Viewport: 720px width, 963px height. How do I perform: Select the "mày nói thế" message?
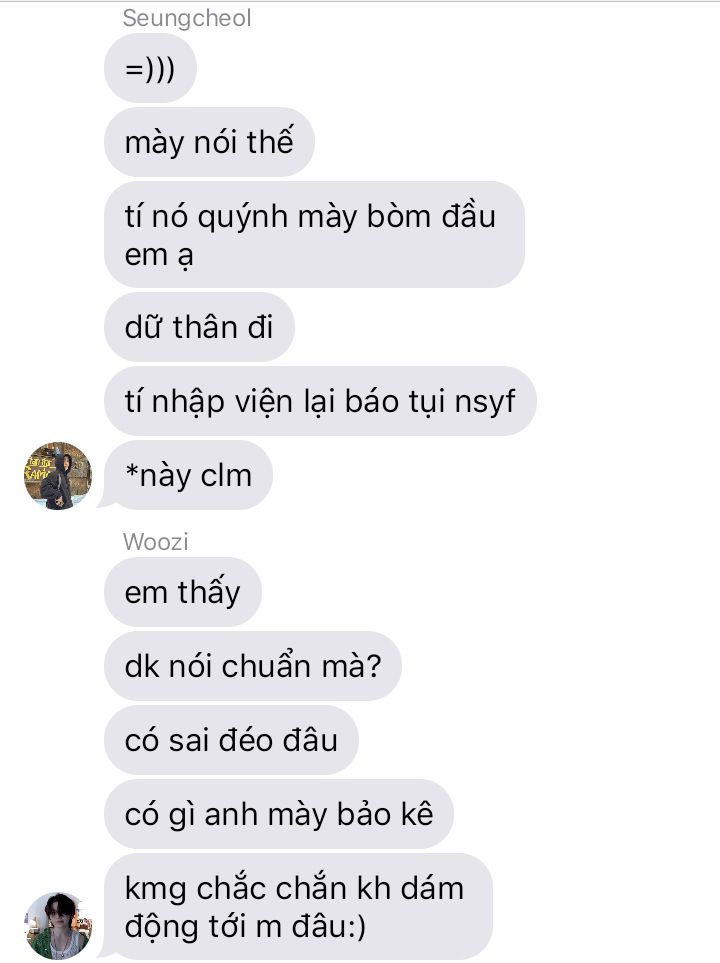coord(209,142)
